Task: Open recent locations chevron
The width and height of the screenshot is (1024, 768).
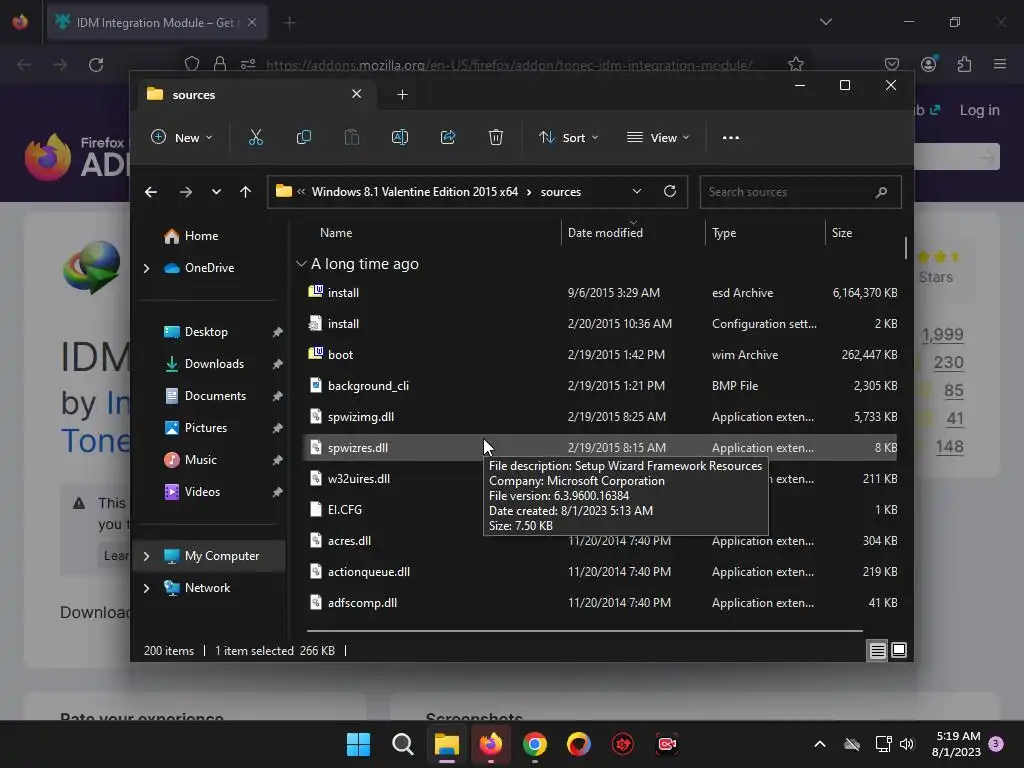Action: point(216,192)
